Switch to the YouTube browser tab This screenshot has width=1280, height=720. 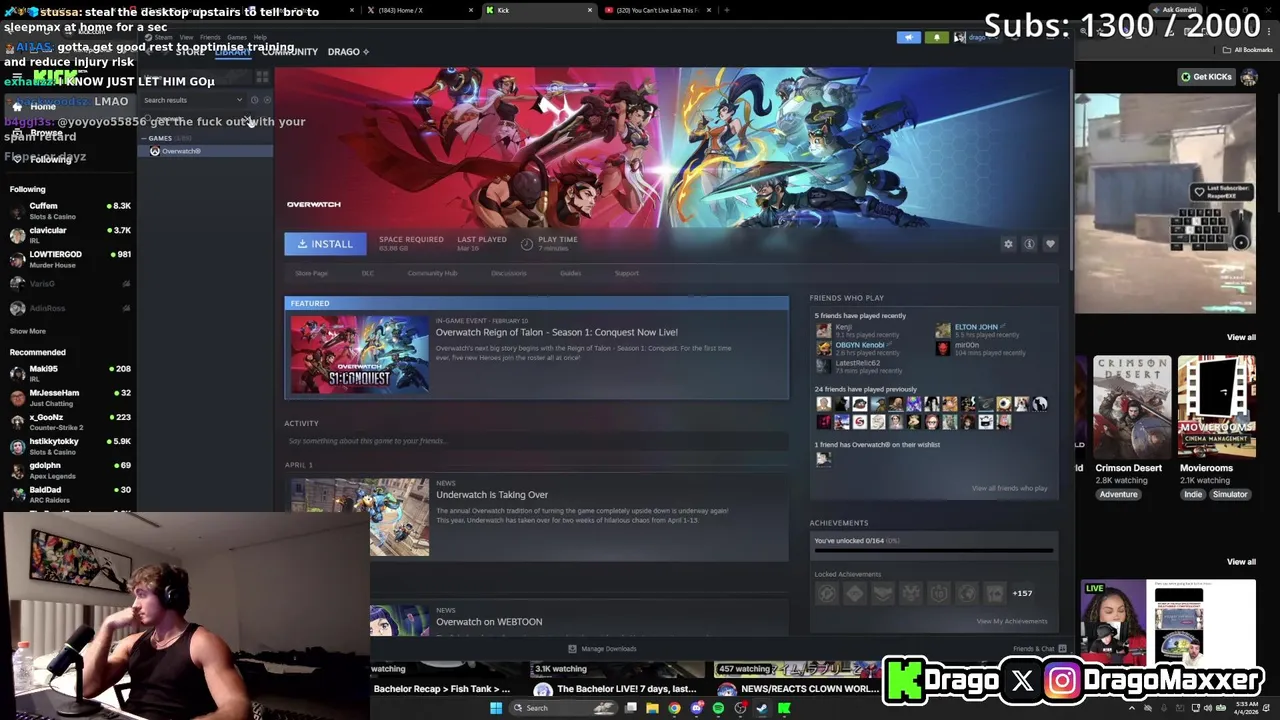[x=655, y=10]
